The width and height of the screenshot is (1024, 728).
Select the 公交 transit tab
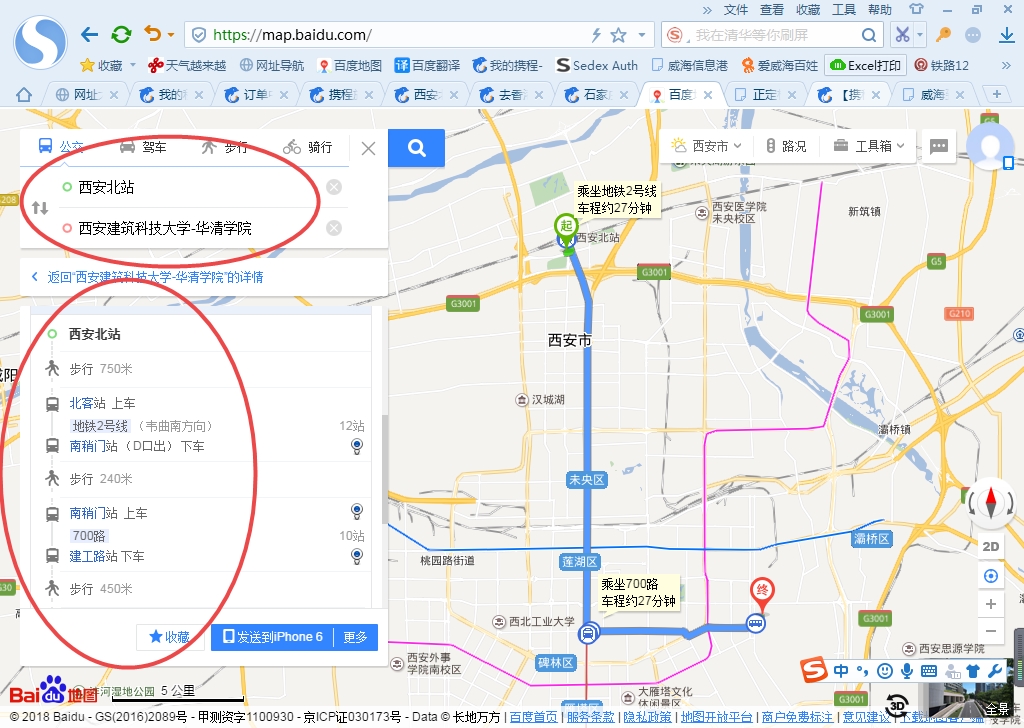tap(61, 146)
